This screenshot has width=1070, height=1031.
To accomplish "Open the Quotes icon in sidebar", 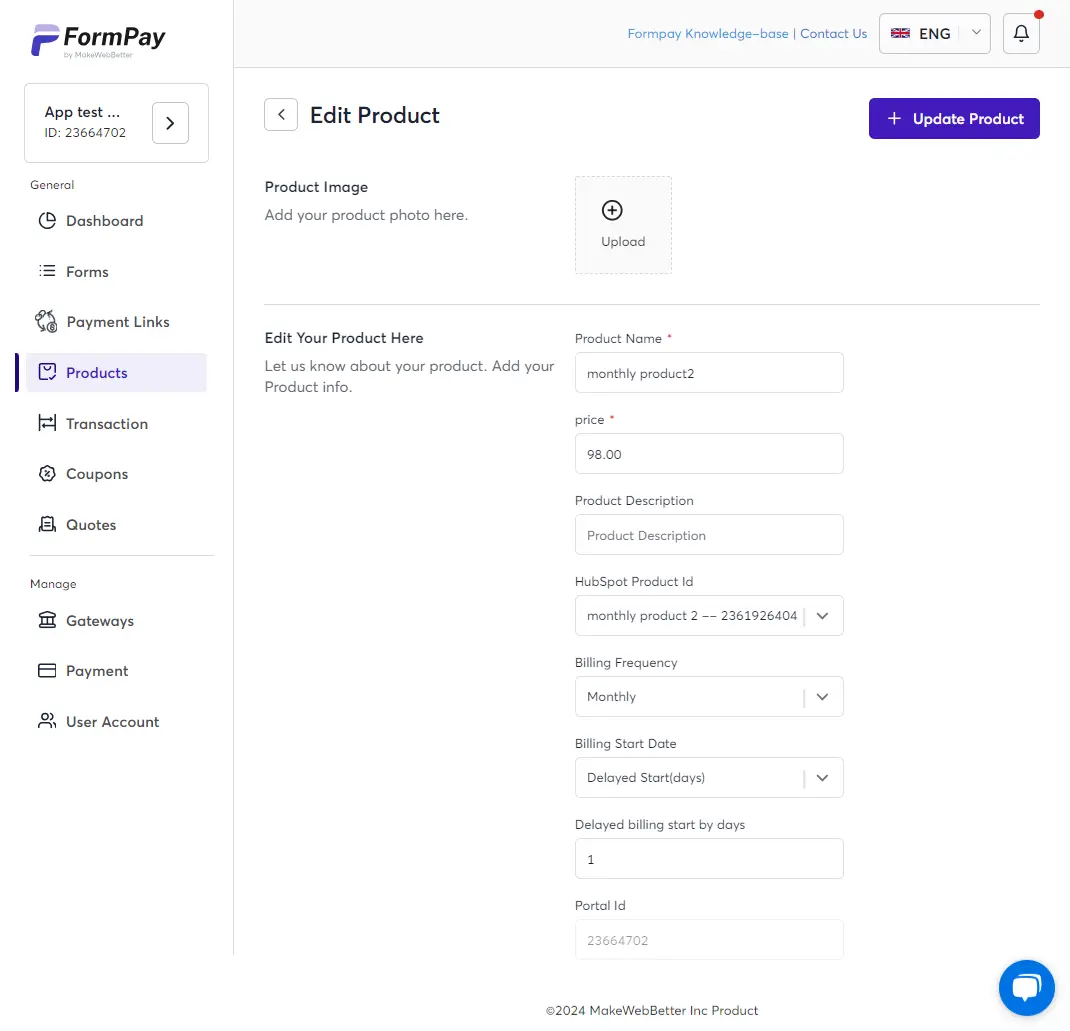I will (x=46, y=524).
